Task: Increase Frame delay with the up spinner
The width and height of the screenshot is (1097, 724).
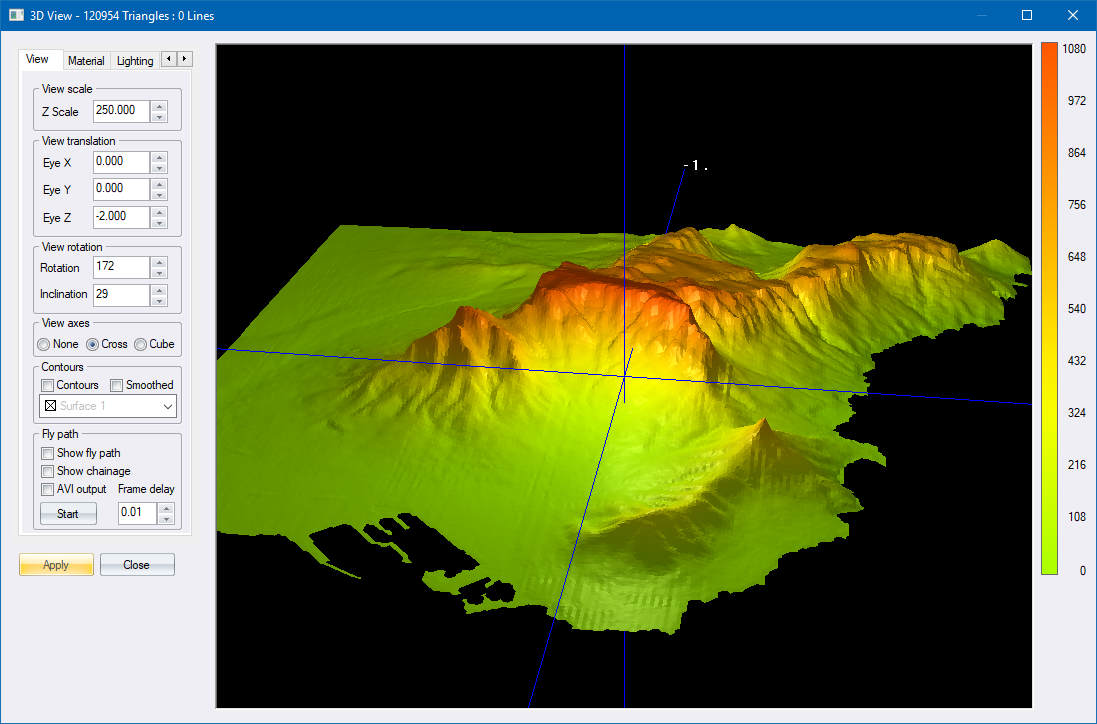Action: (166, 508)
